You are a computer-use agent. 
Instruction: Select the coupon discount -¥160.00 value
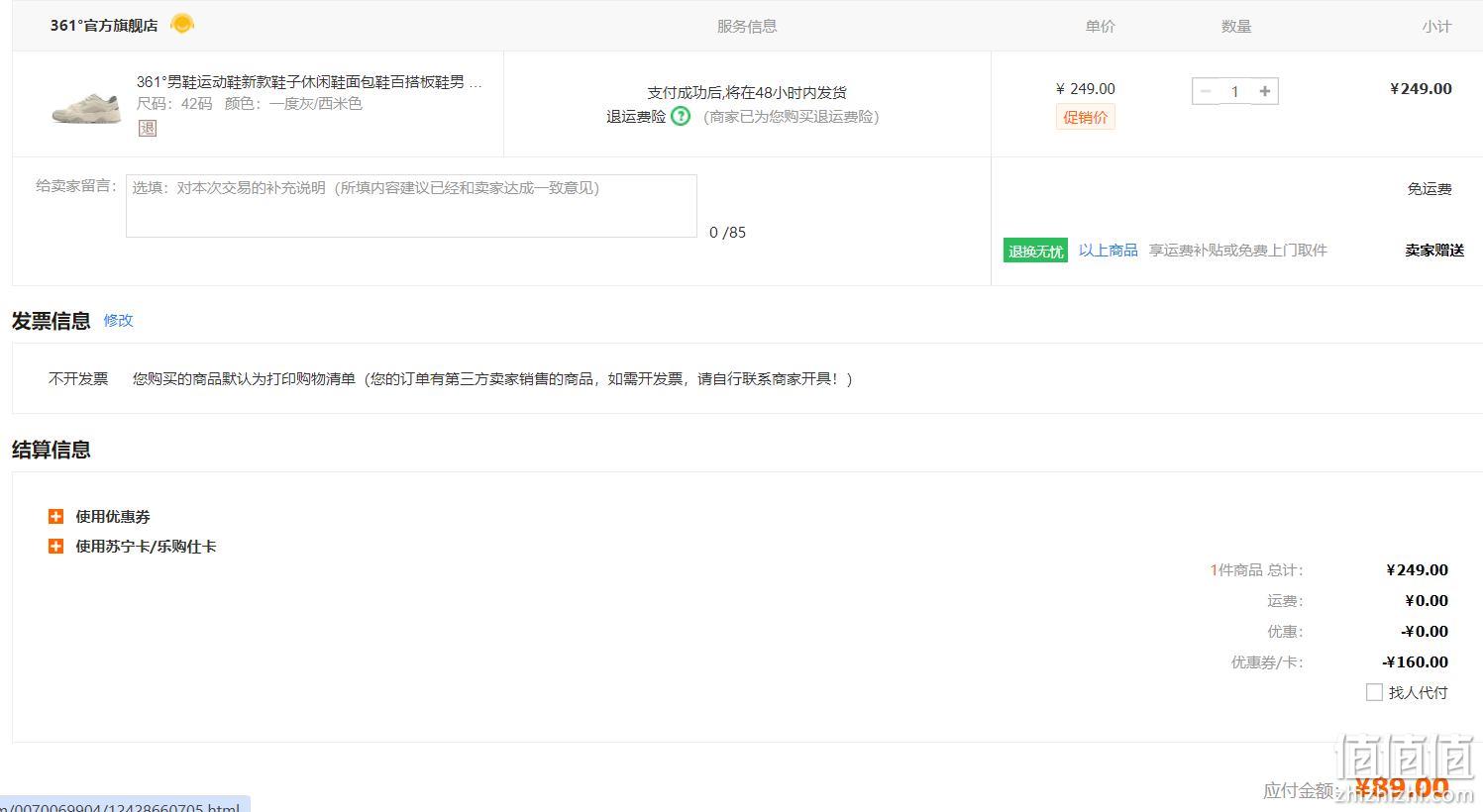click(x=1415, y=661)
